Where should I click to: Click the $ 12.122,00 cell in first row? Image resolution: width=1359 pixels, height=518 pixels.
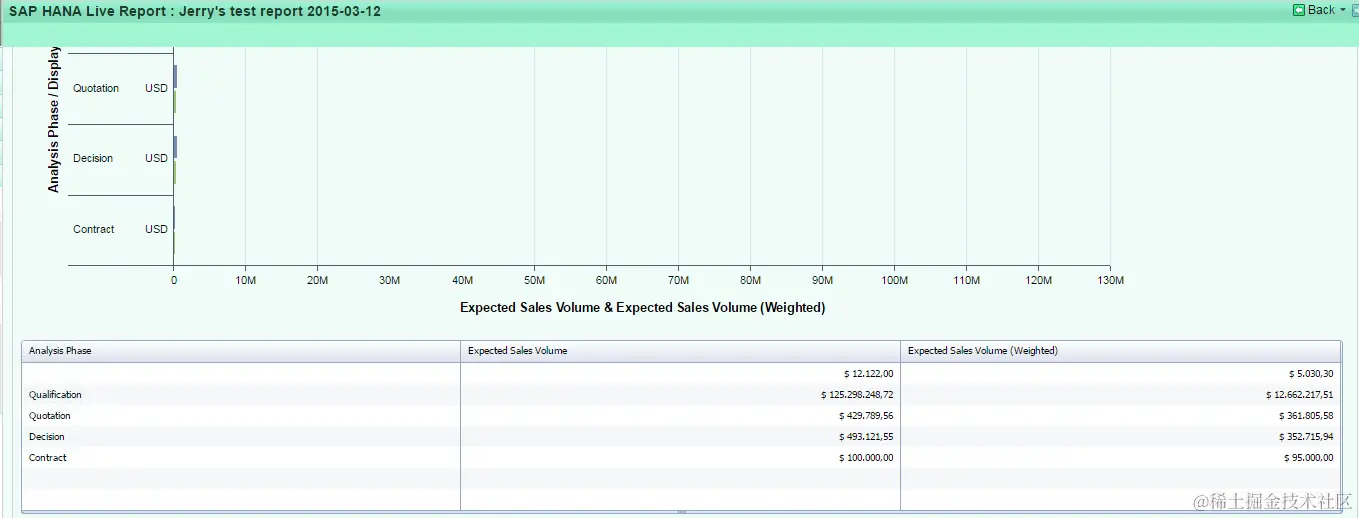coord(868,374)
